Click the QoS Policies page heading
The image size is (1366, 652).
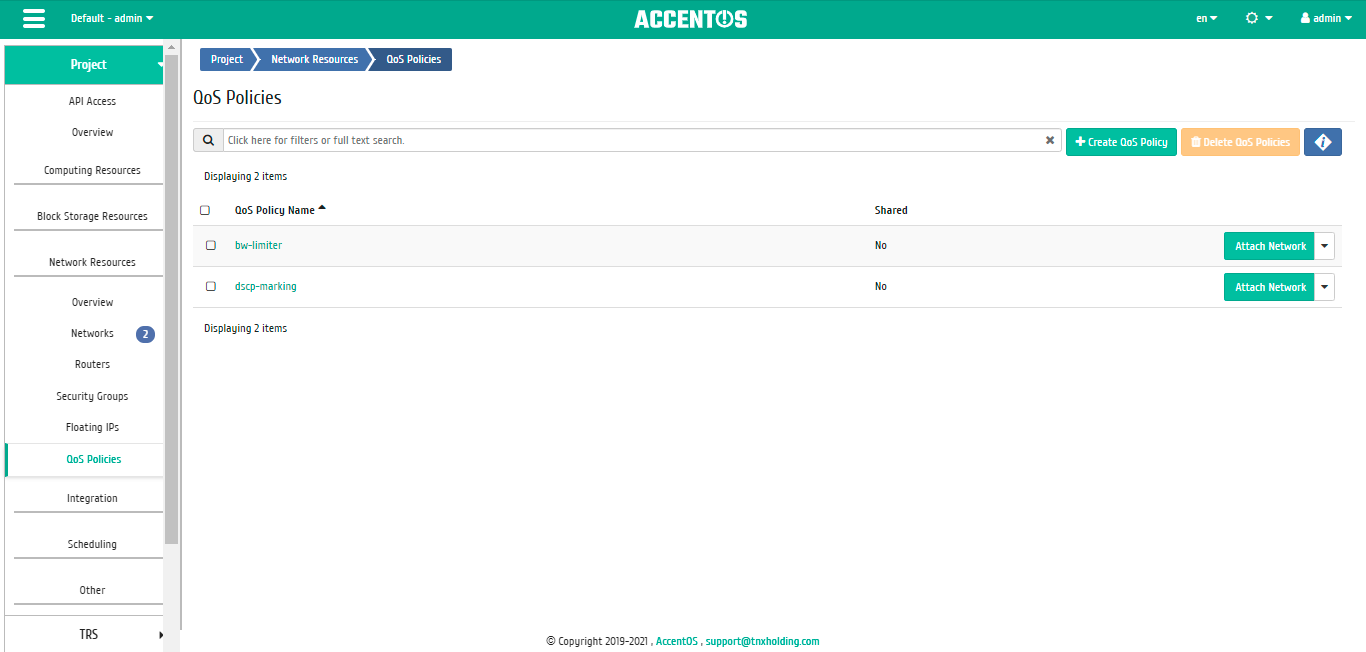(237, 97)
